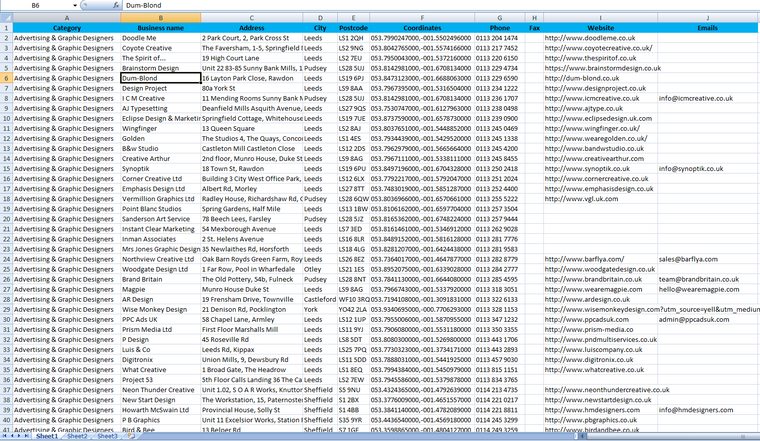This screenshot has width=760, height=441.
Task: Click the 0113 204 1474 phone cell
Action: point(500,38)
